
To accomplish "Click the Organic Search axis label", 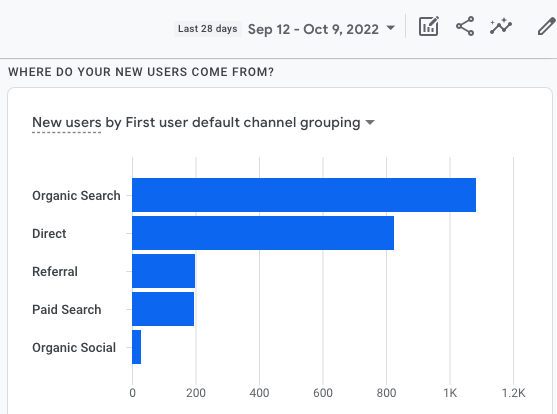I will [76, 196].
